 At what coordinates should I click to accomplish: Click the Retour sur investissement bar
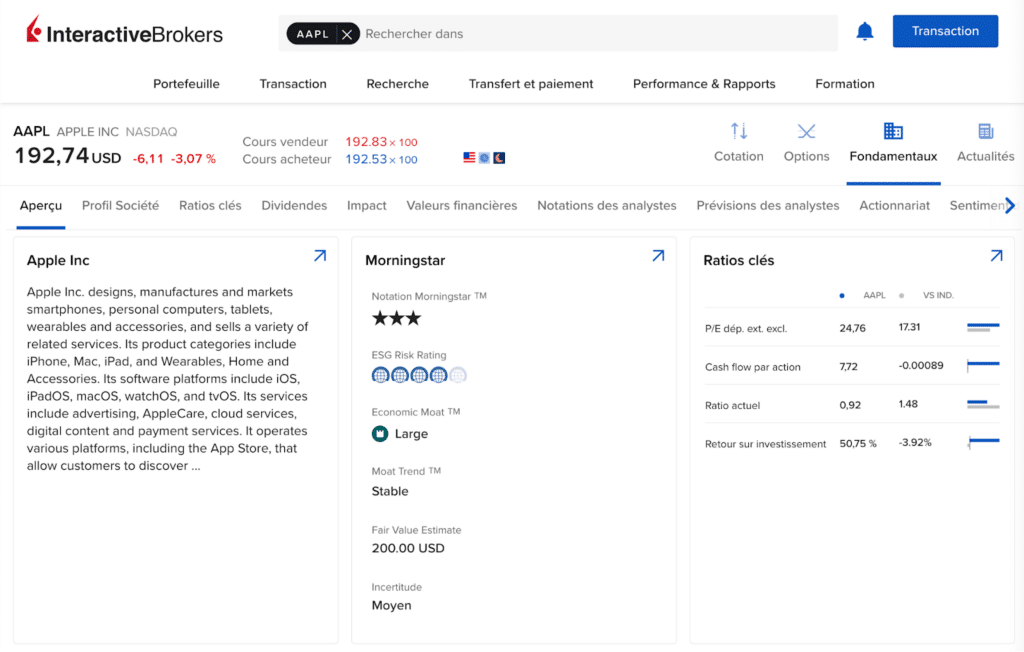[x=983, y=442]
